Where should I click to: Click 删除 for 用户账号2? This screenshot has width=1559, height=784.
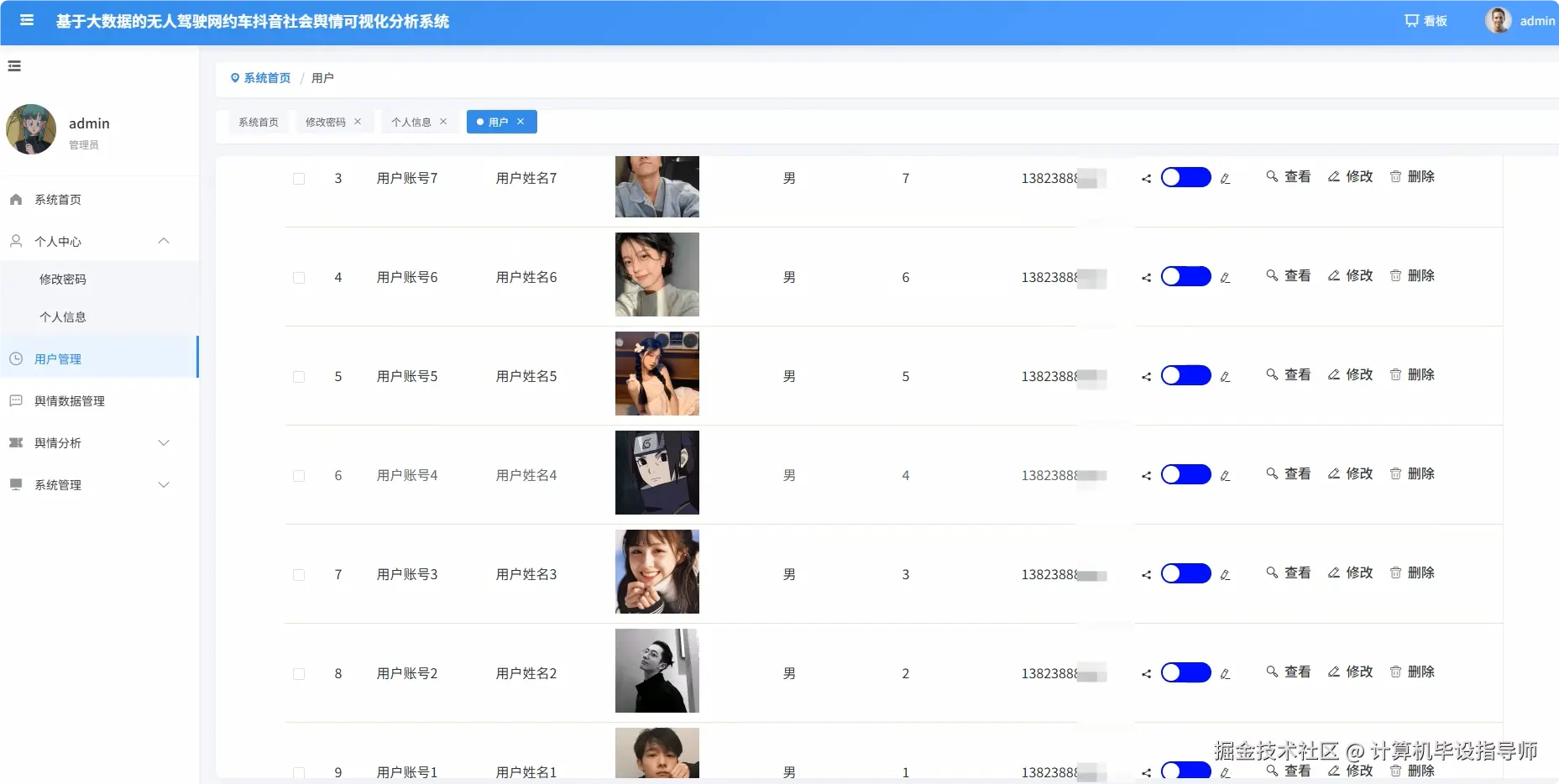coord(1413,672)
